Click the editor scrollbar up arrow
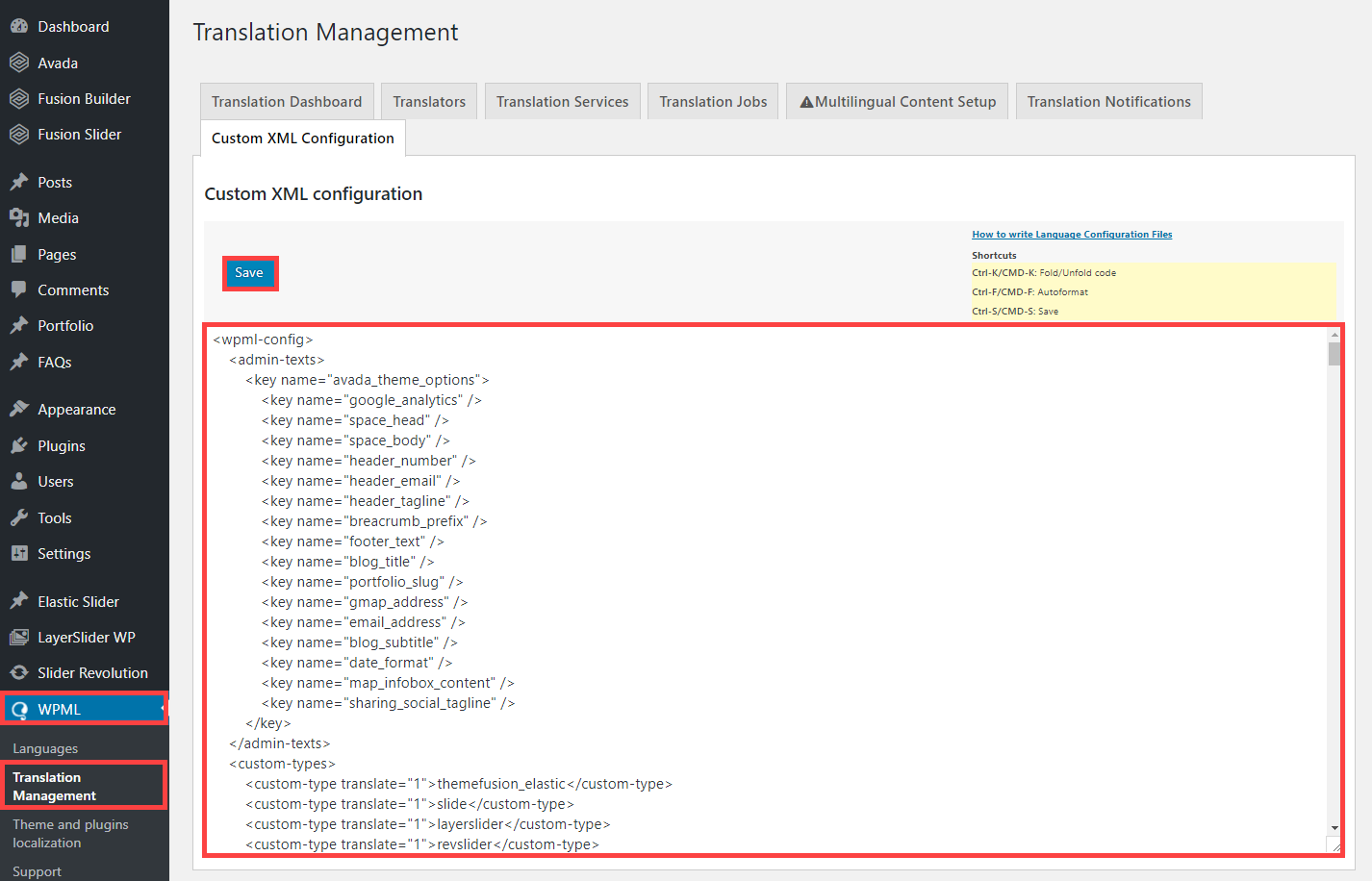This screenshot has width=1372, height=881. (1334, 336)
